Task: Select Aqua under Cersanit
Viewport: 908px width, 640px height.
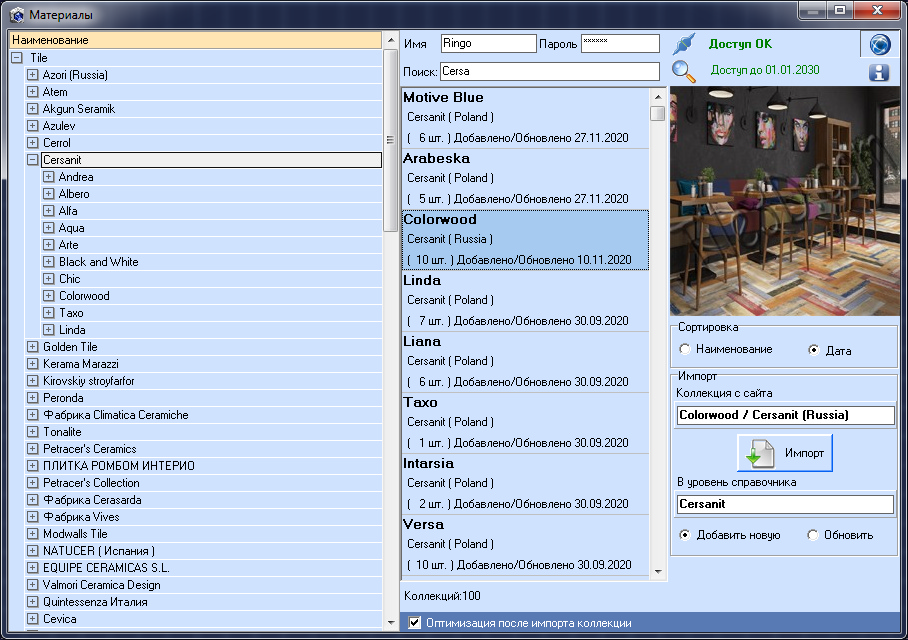Action: [x=72, y=228]
